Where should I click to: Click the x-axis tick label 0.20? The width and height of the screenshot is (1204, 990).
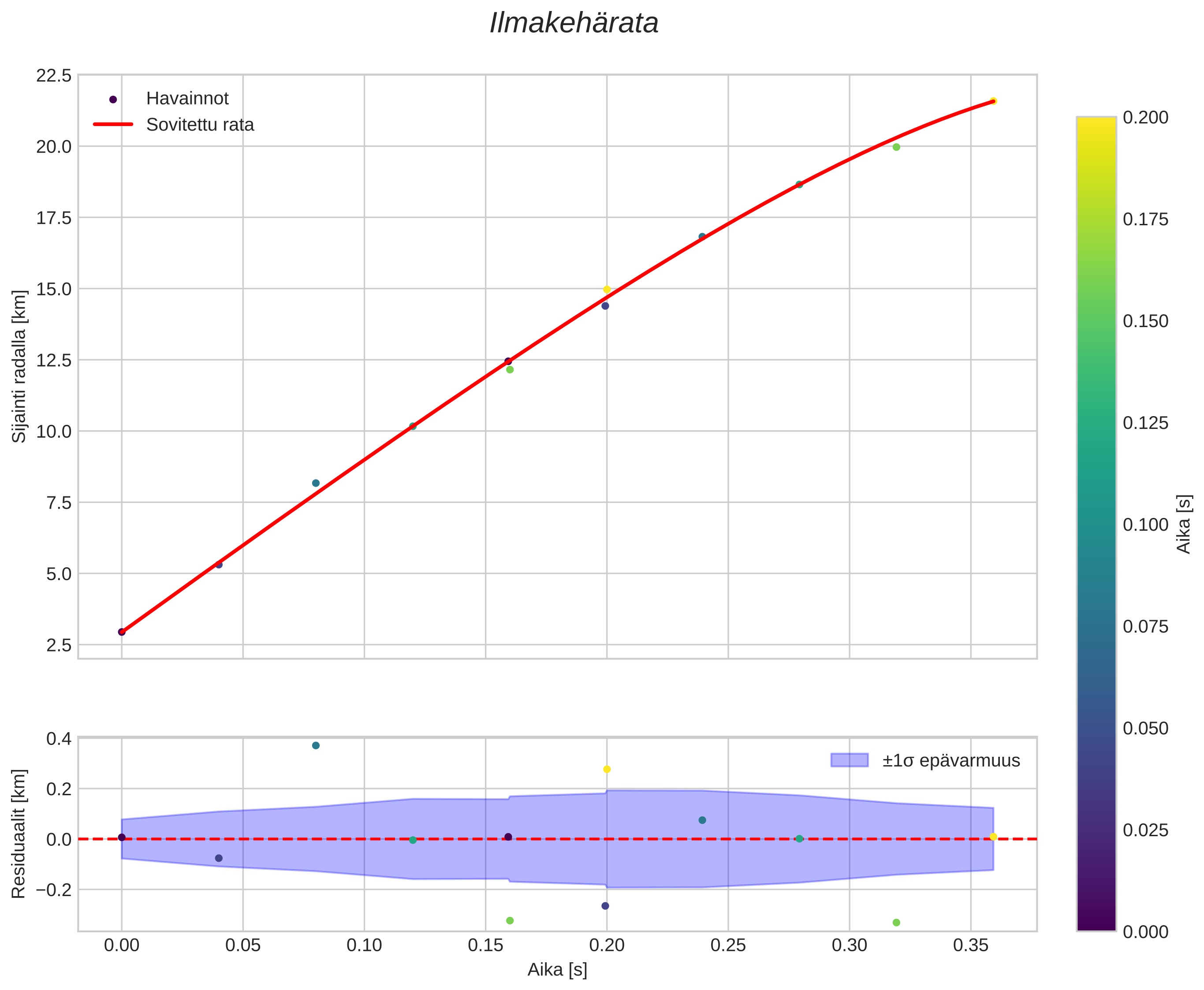(x=607, y=945)
